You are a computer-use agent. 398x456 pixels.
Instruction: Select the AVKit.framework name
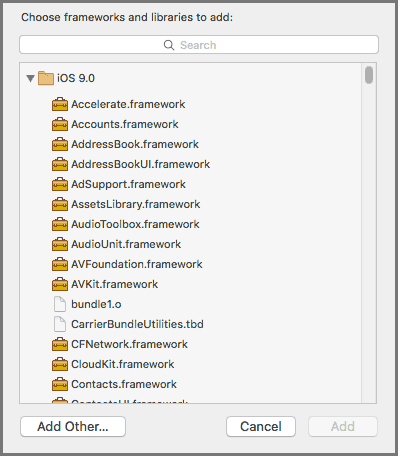[x=115, y=284]
